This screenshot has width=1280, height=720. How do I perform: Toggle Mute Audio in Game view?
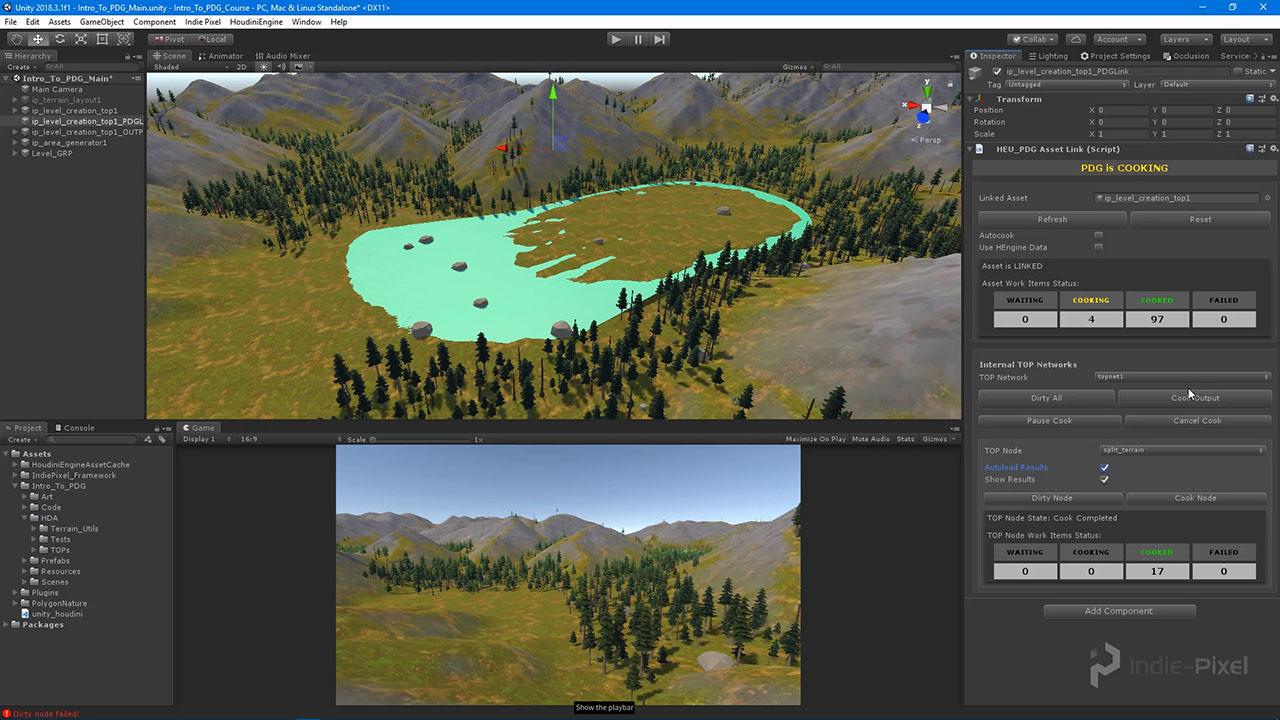(871, 439)
